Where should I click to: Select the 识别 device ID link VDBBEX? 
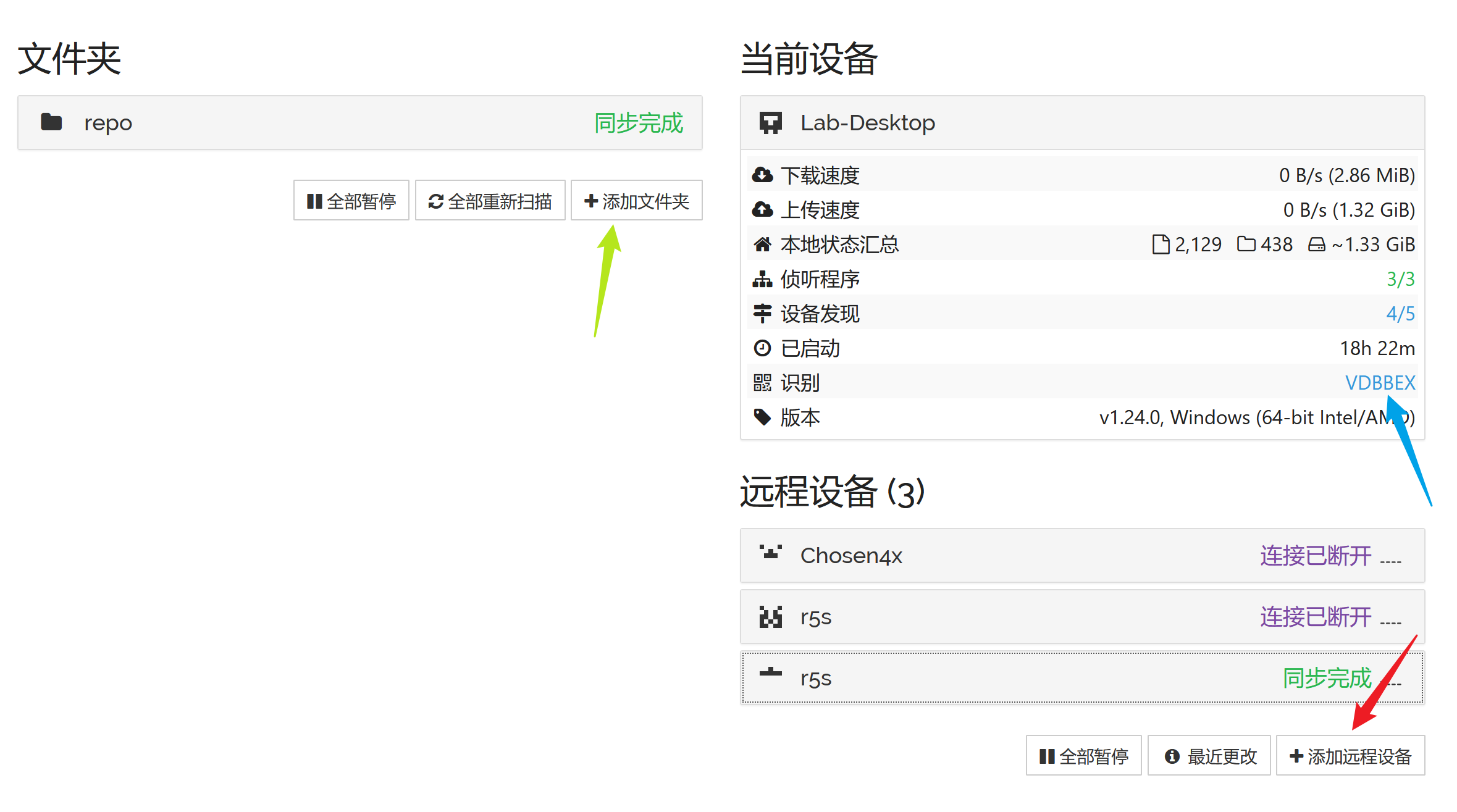(x=1380, y=382)
